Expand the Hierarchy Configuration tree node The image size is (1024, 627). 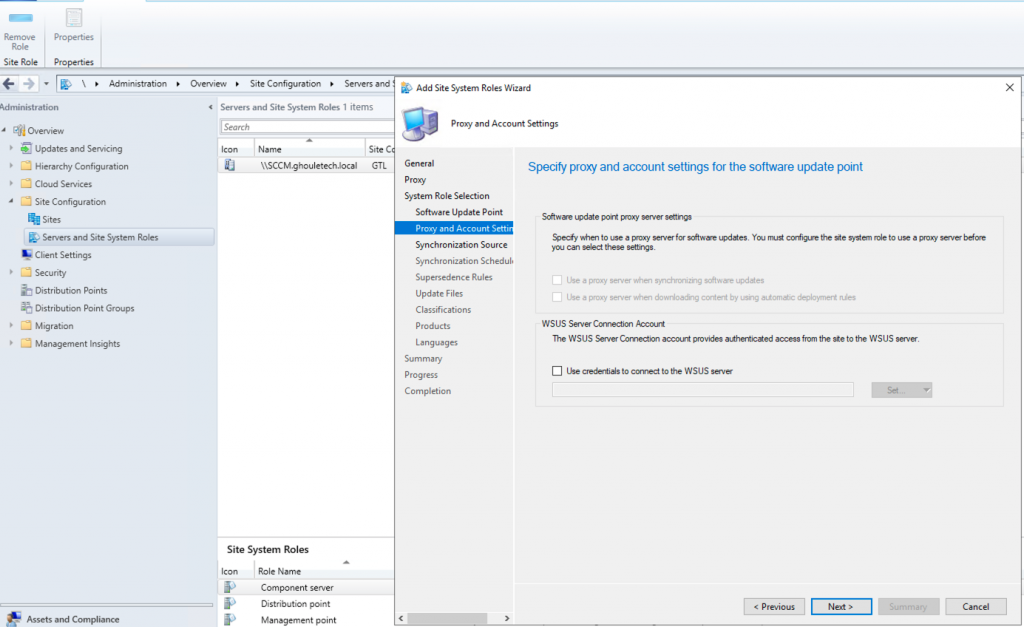pos(12,166)
